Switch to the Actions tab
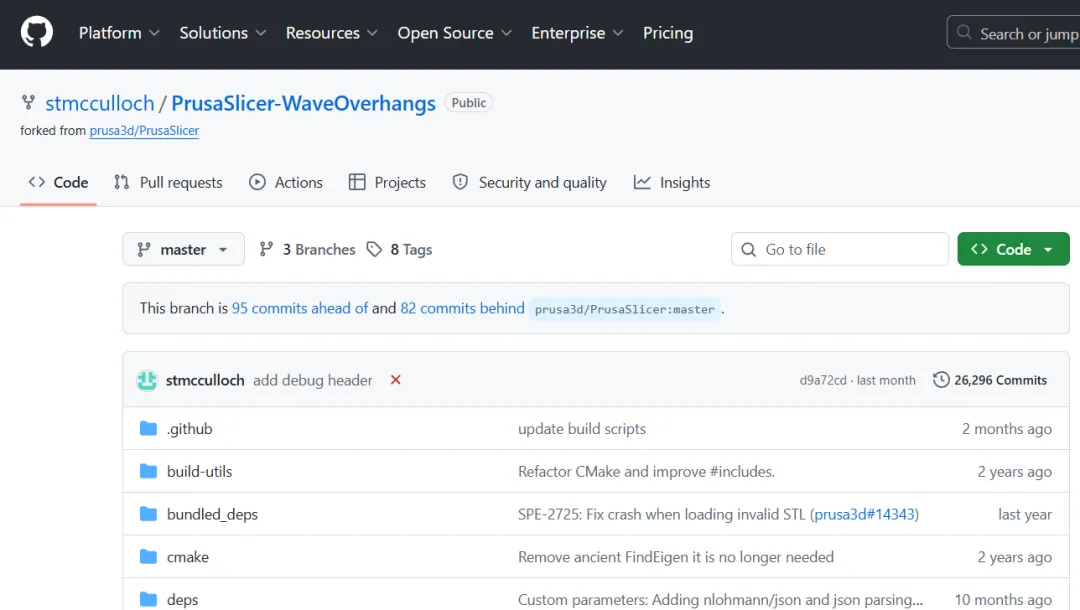The image size is (1080, 610). 286,182
